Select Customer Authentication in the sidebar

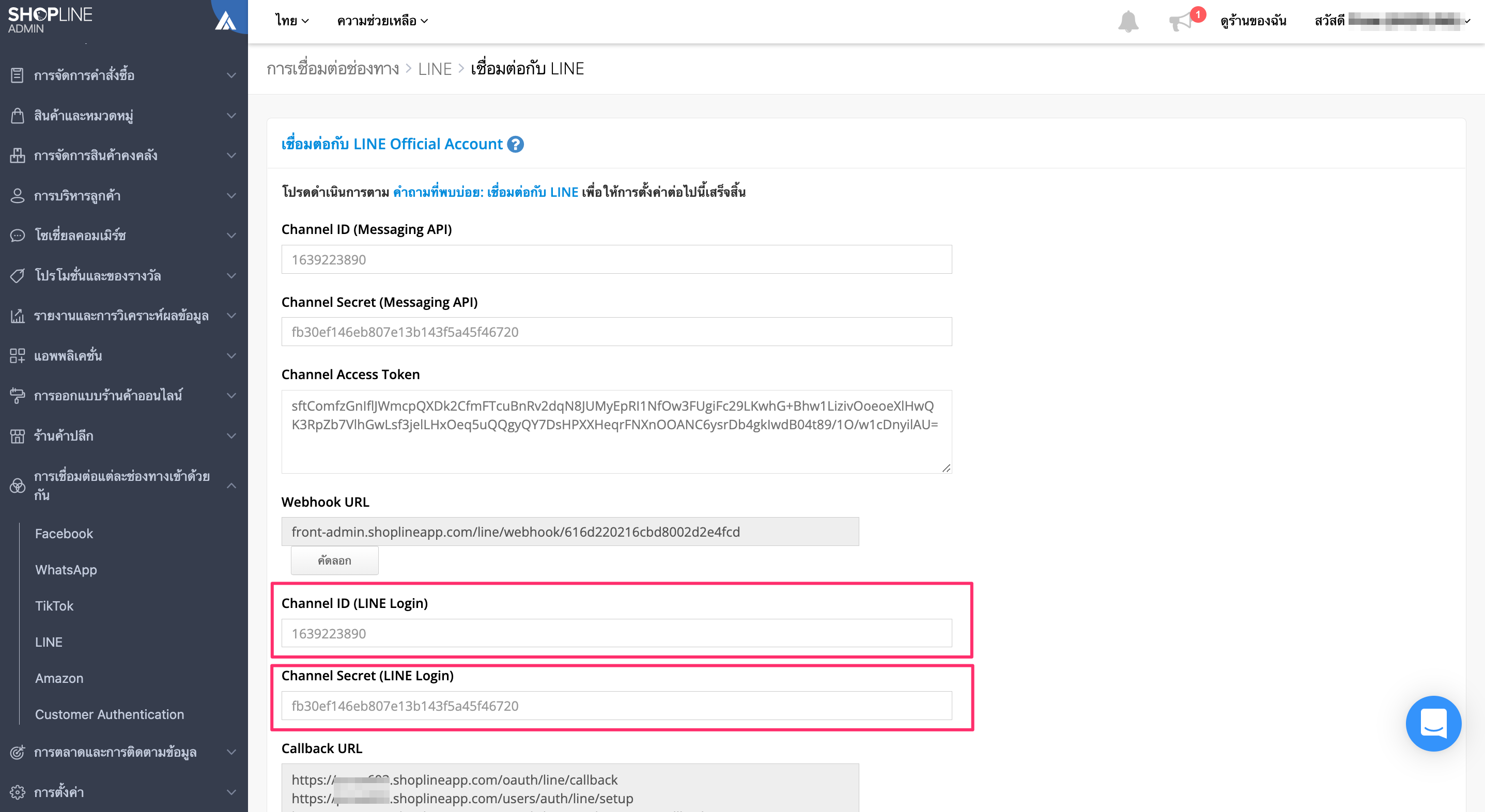click(x=110, y=714)
